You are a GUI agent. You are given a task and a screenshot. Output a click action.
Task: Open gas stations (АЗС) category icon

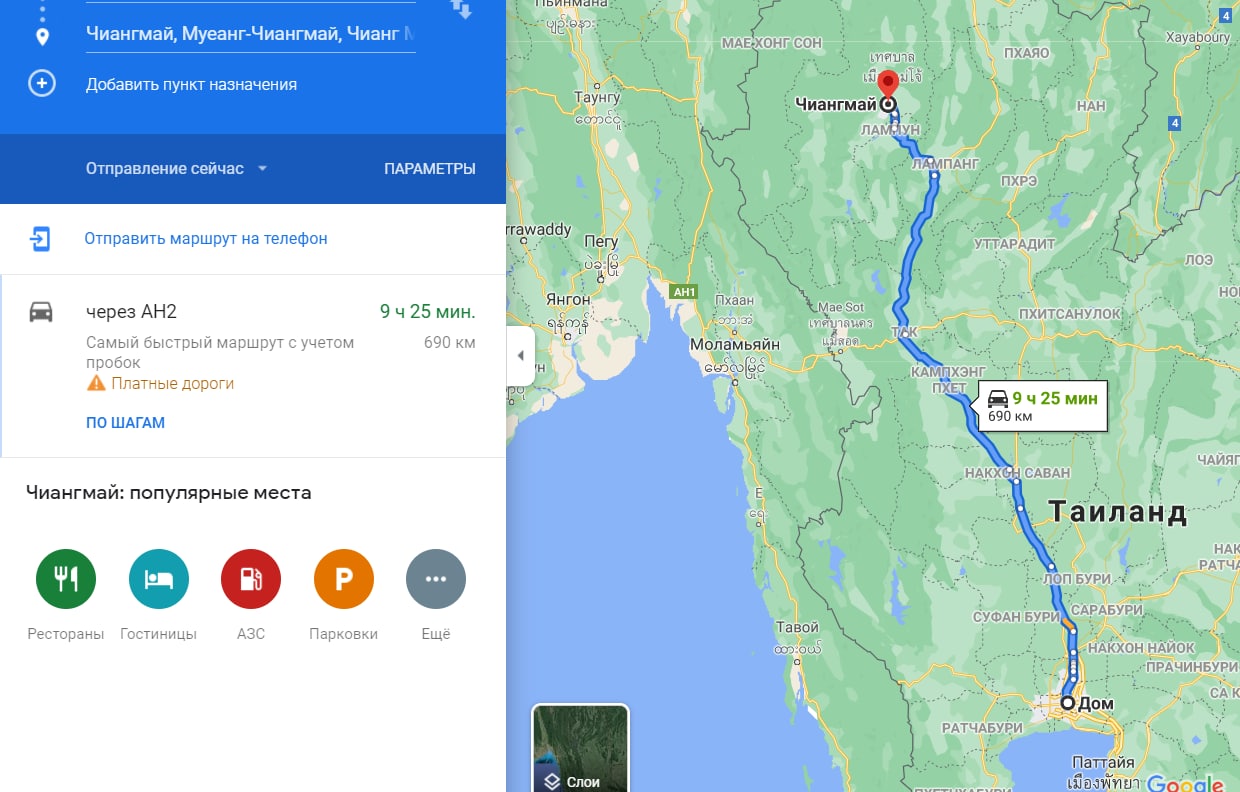point(251,579)
